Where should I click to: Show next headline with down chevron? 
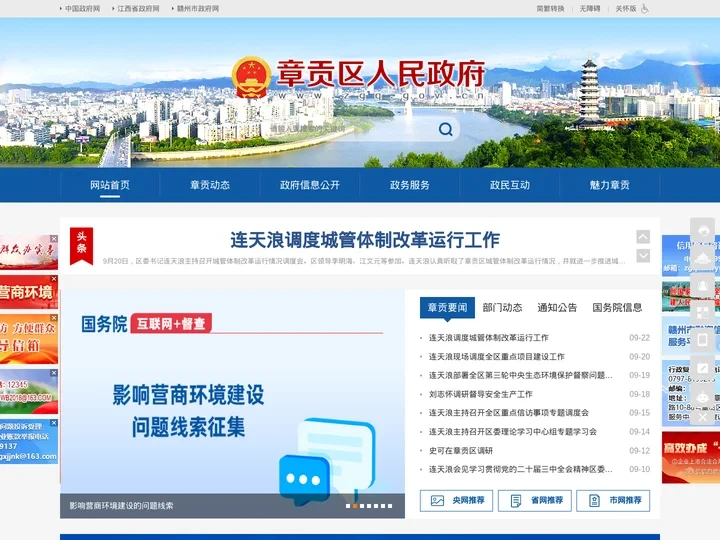(643, 255)
